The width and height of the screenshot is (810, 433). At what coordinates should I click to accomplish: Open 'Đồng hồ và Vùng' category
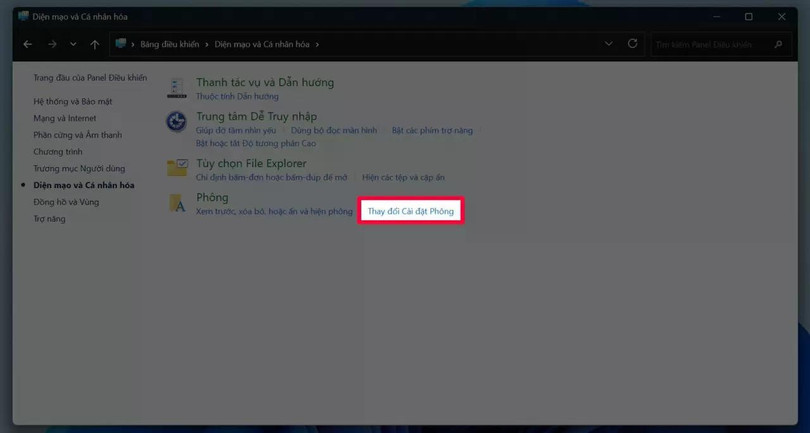tap(66, 202)
